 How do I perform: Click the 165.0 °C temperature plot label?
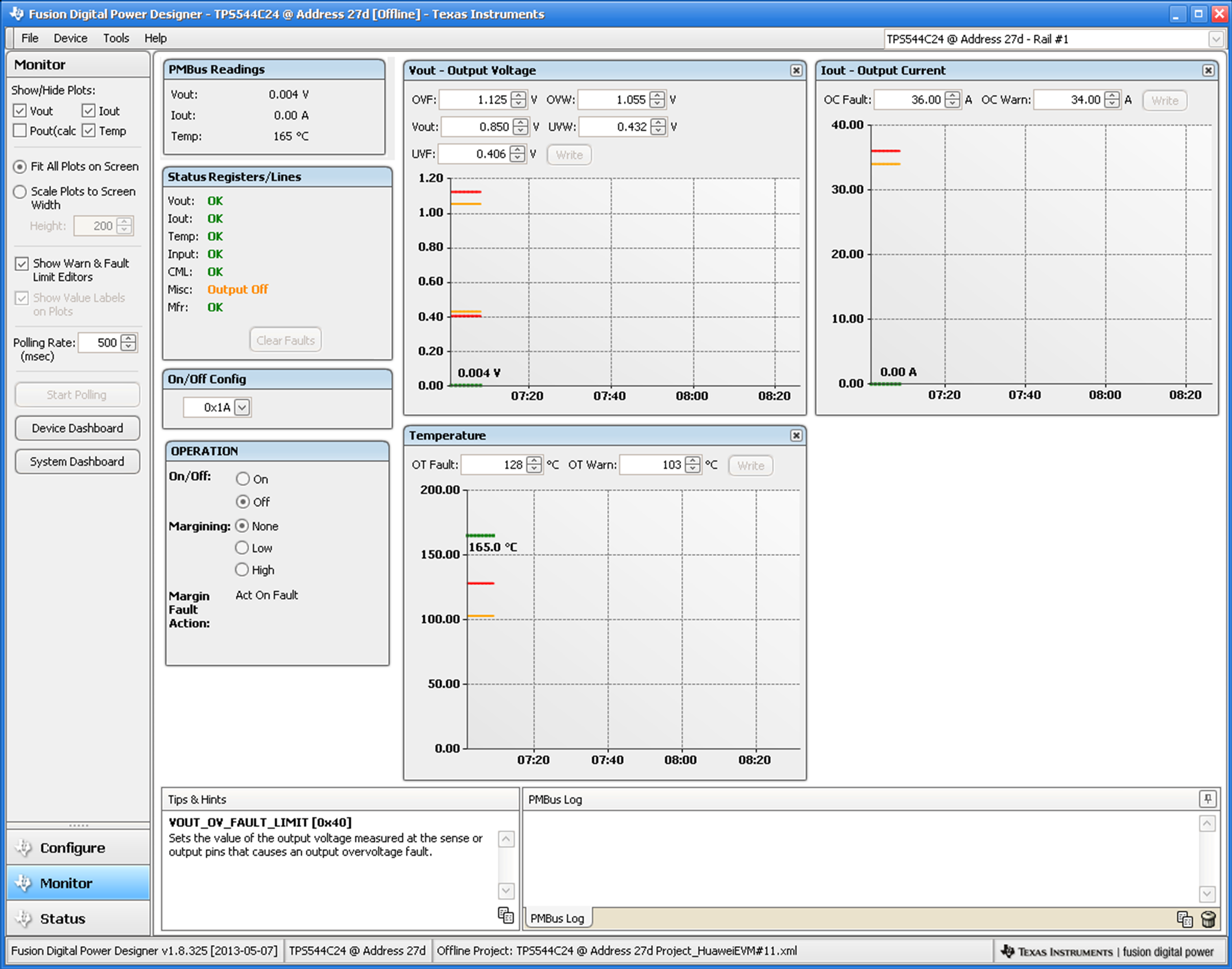pos(492,547)
